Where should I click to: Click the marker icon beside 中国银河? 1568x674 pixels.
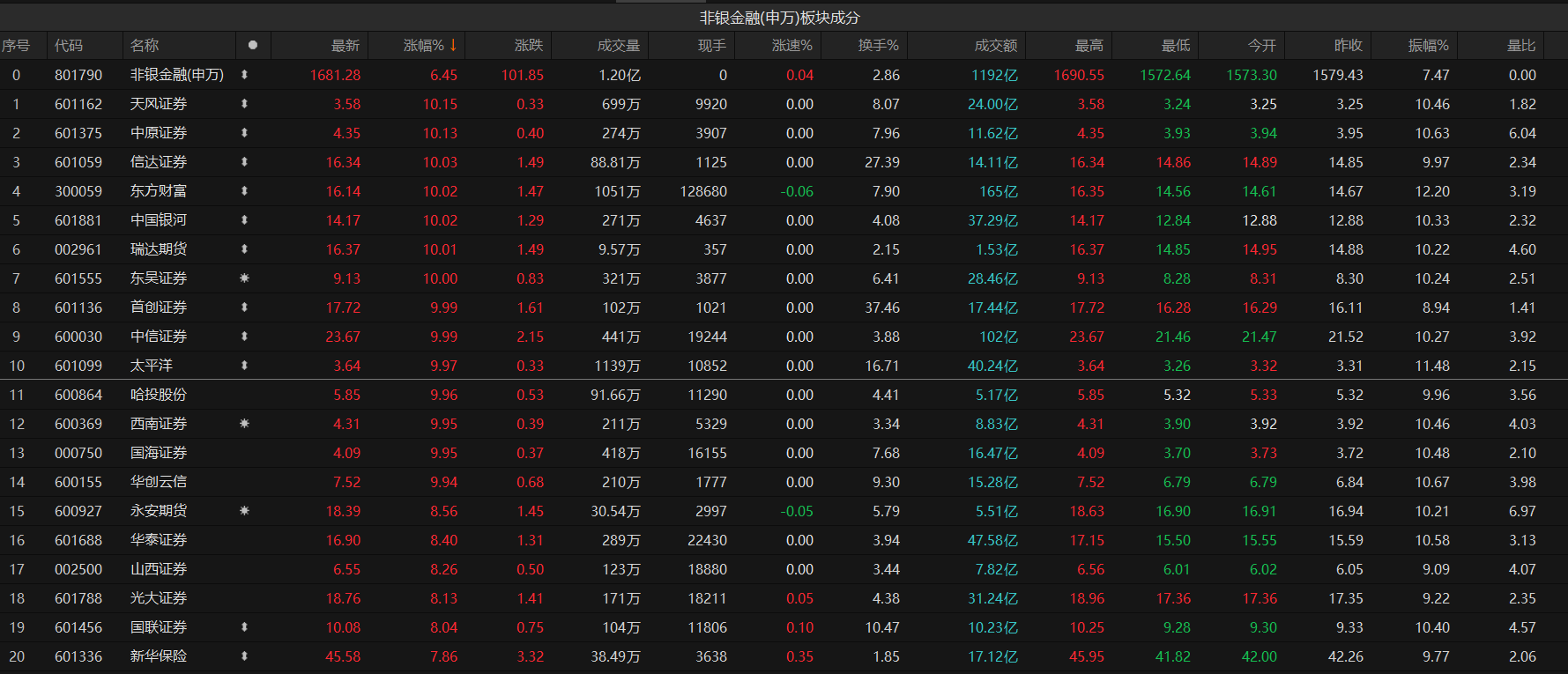click(x=244, y=220)
